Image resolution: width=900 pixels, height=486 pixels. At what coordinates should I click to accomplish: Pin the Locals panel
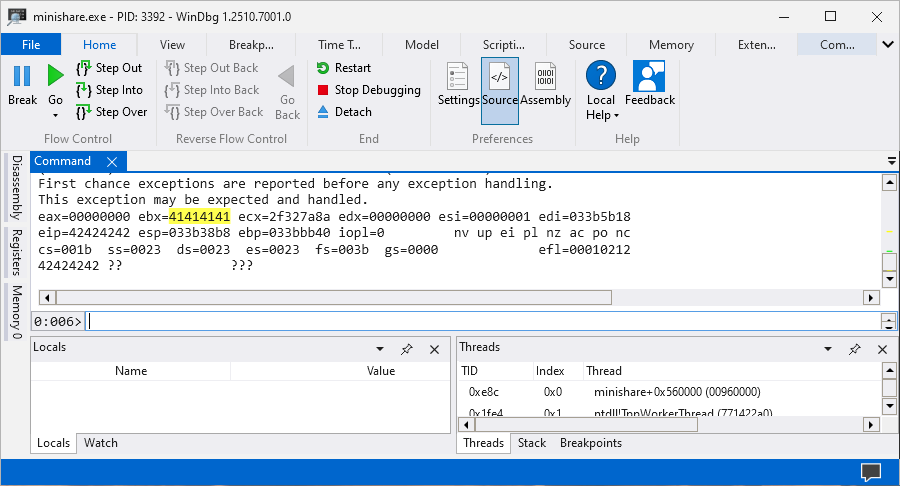click(407, 349)
